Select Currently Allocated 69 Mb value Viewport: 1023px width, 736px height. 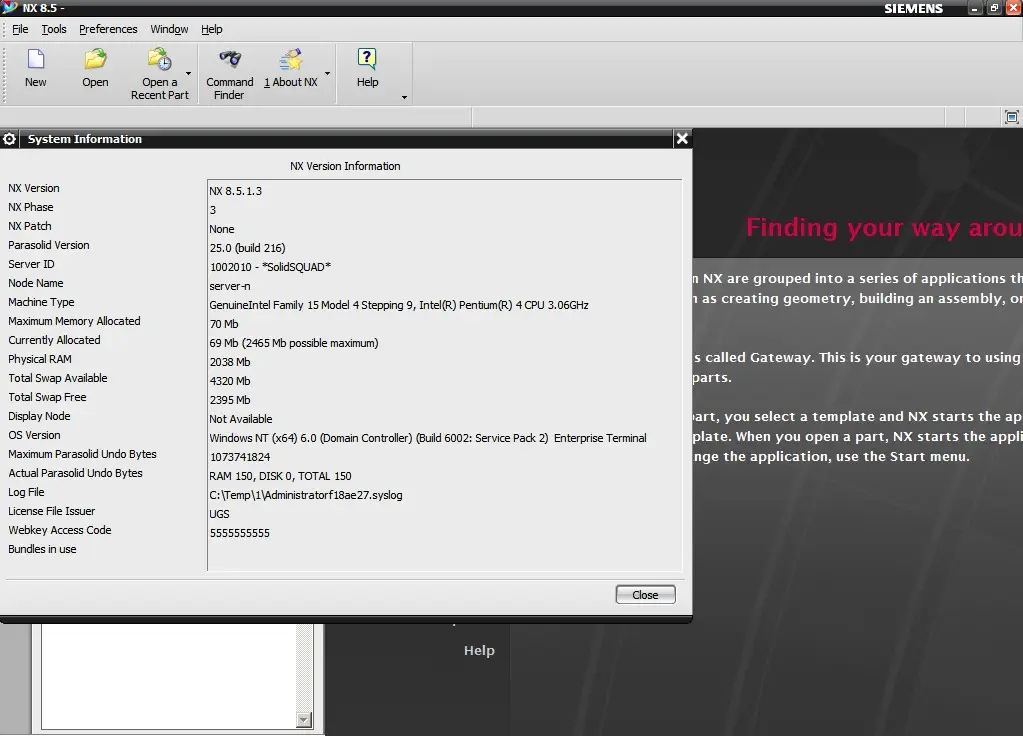(294, 343)
